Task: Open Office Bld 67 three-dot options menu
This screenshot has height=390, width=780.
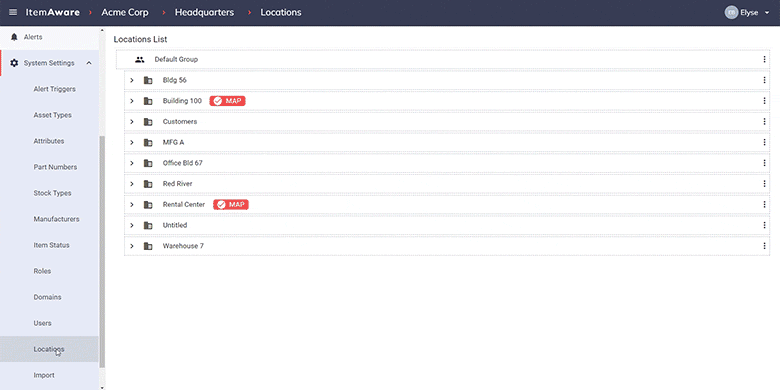Action: 765,163
